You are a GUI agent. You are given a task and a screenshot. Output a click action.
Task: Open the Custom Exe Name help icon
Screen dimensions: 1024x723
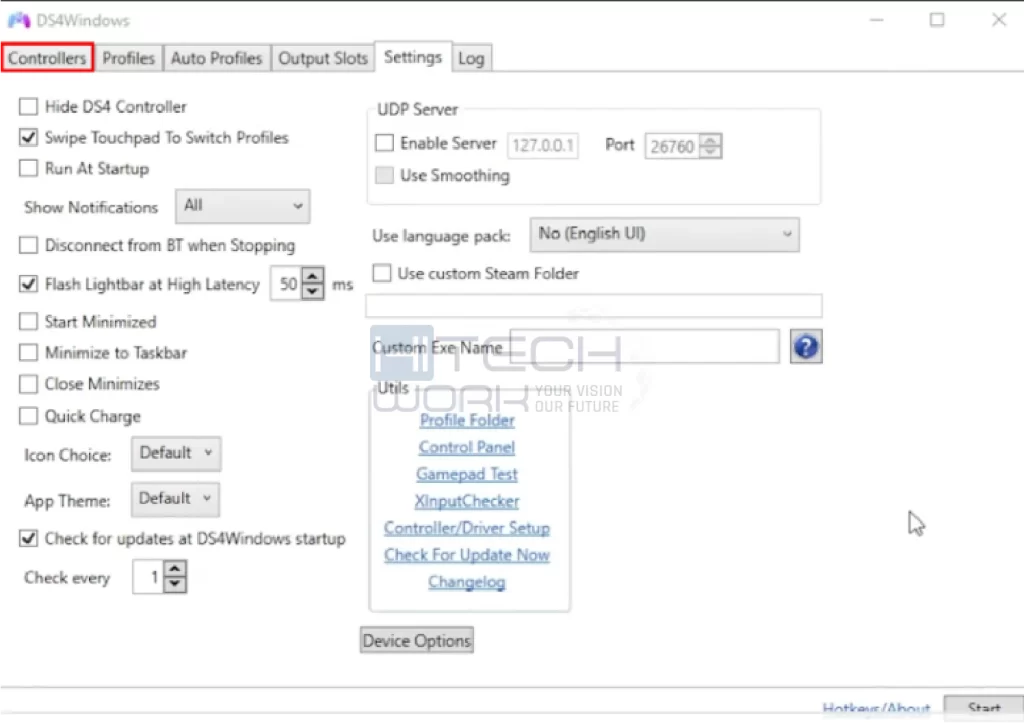[x=806, y=346]
